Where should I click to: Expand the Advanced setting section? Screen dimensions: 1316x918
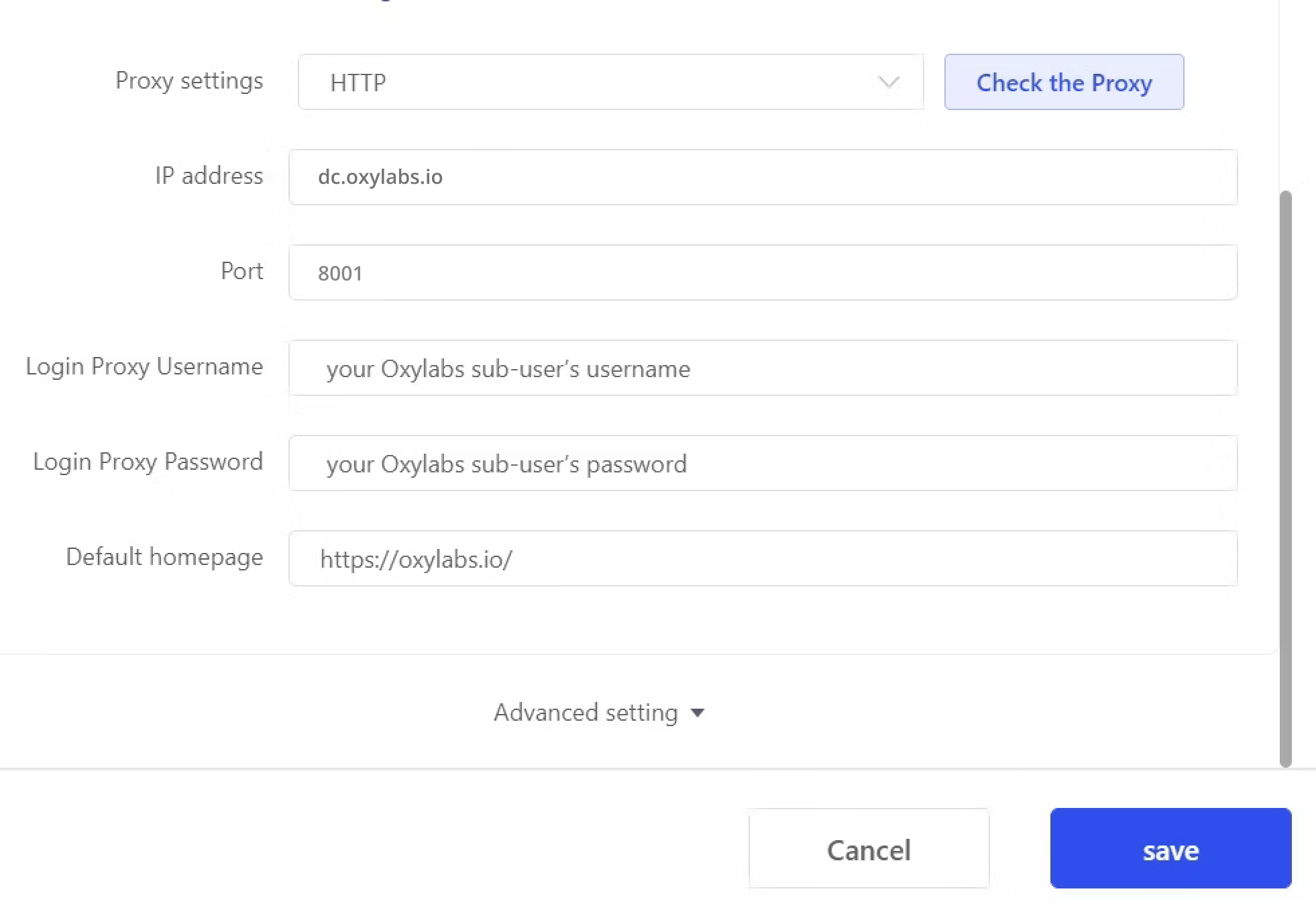point(586,713)
